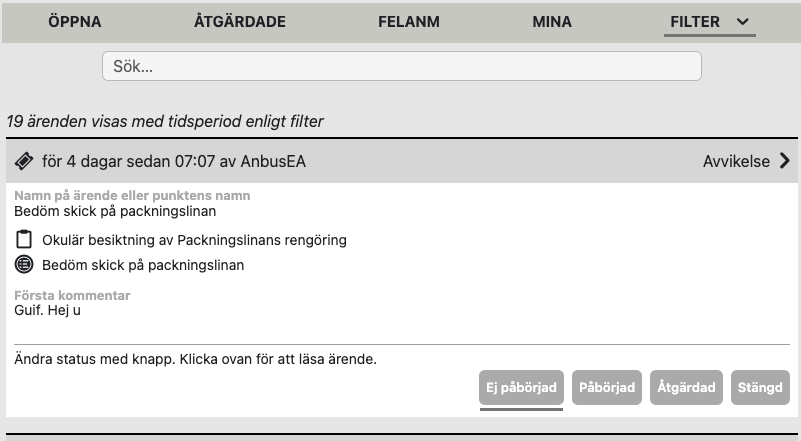Click the globe icon beside Bedöm skick
The width and height of the screenshot is (801, 441).
pyautogui.click(x=25, y=265)
